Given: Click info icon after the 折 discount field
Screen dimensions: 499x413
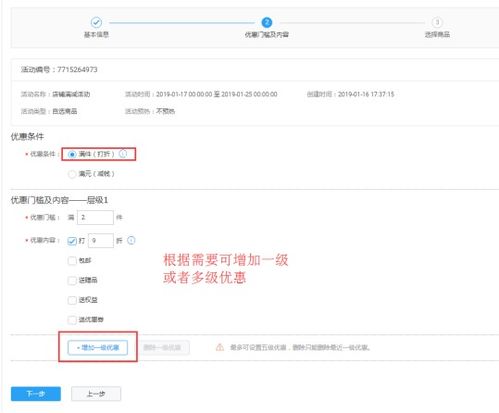Looking at the screenshot, I should 131,240.
